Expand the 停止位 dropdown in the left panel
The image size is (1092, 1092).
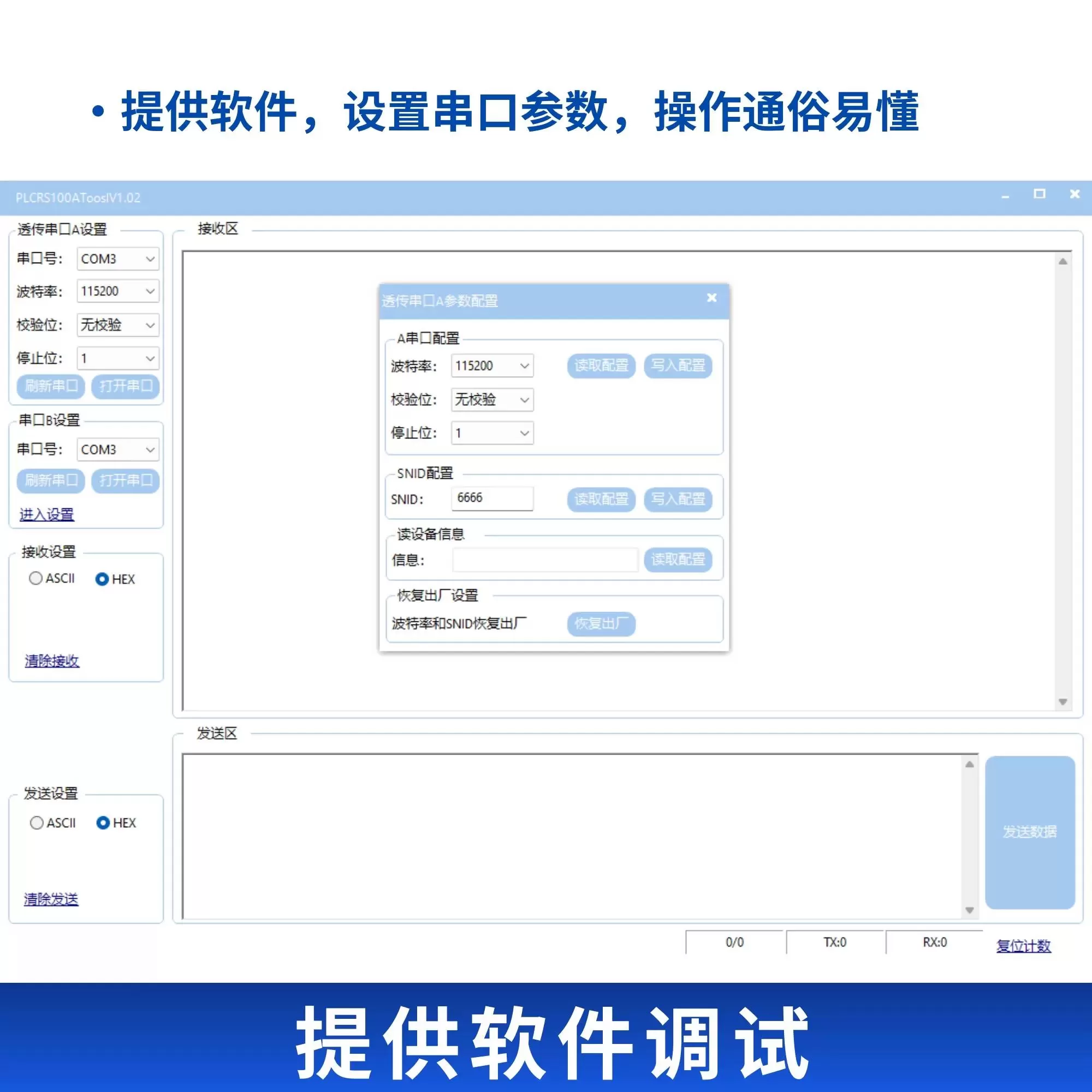117,358
